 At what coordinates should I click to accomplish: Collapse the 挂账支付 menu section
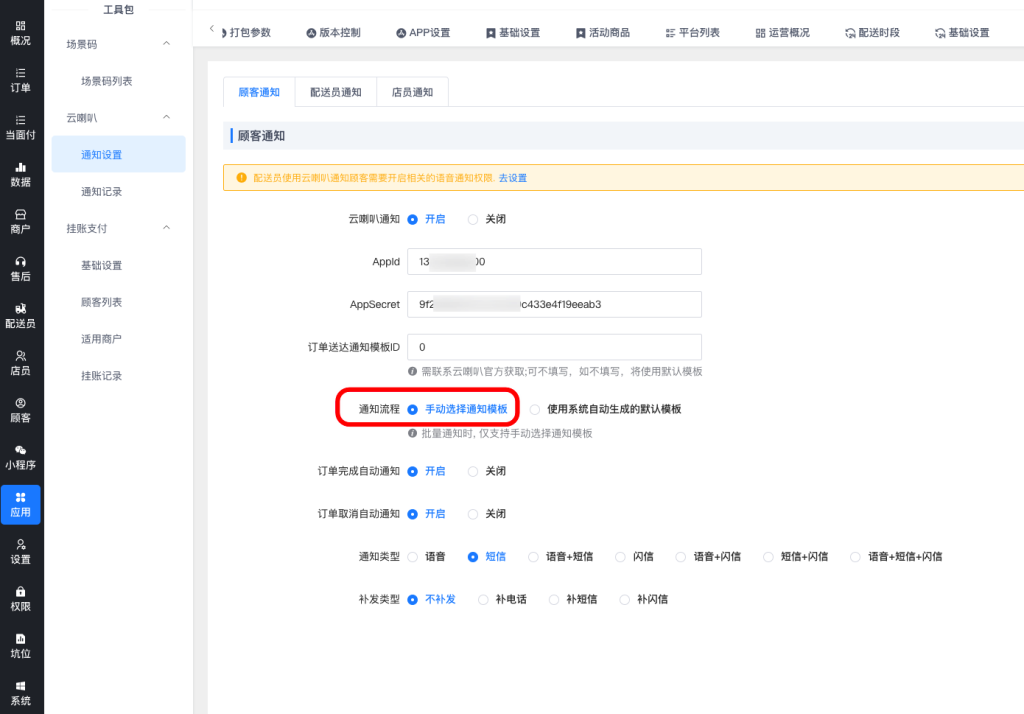pos(166,228)
